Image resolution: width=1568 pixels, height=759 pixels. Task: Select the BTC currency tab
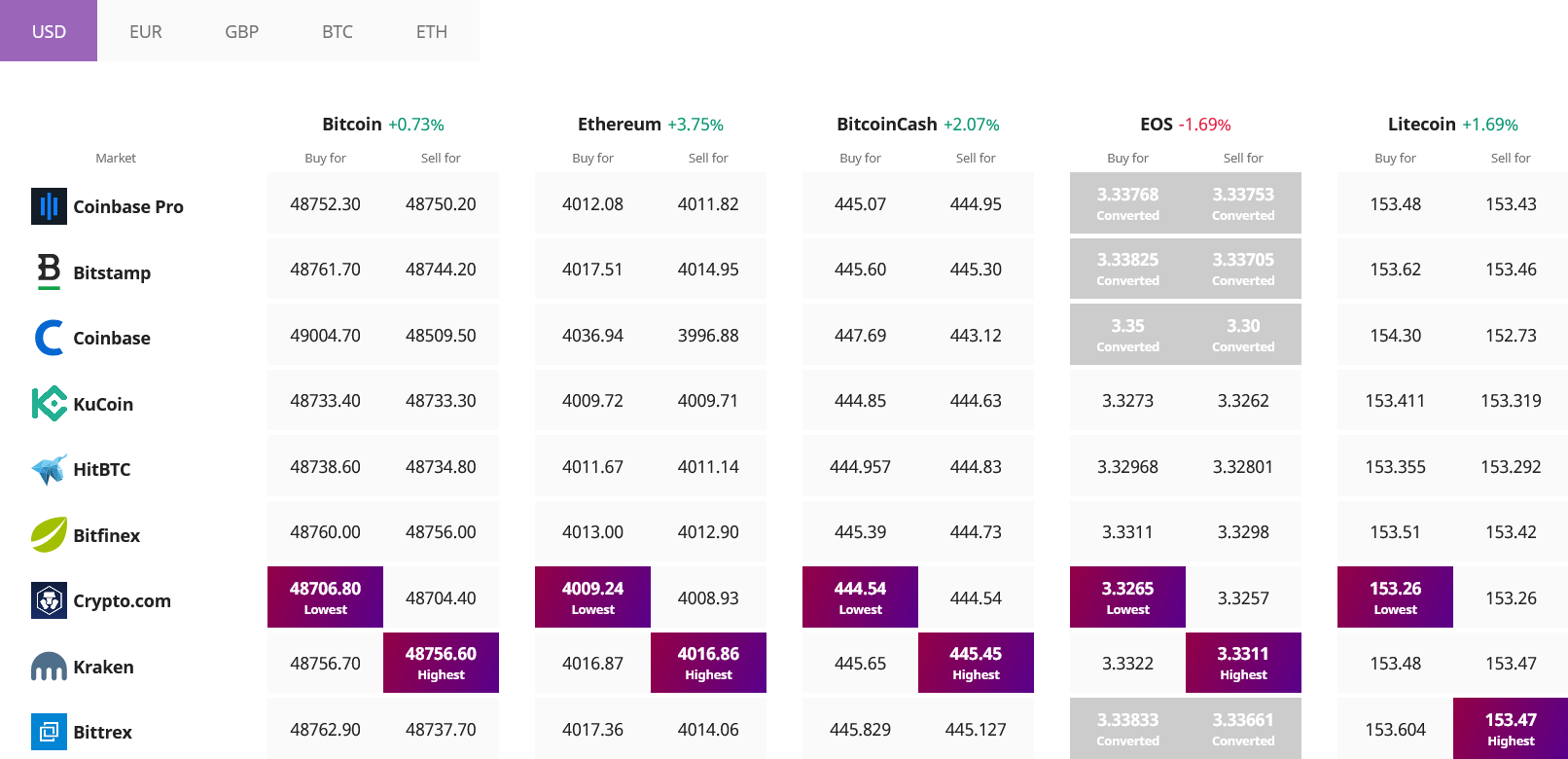[x=337, y=31]
